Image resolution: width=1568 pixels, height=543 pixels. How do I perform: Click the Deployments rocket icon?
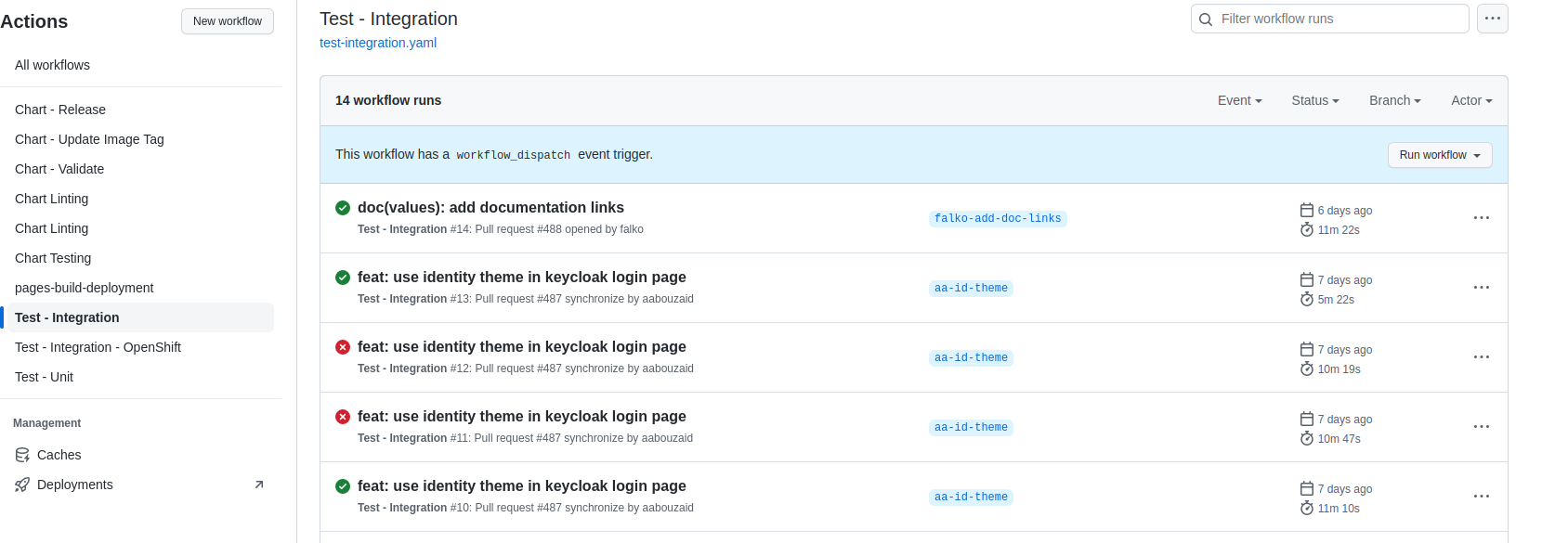click(x=22, y=485)
